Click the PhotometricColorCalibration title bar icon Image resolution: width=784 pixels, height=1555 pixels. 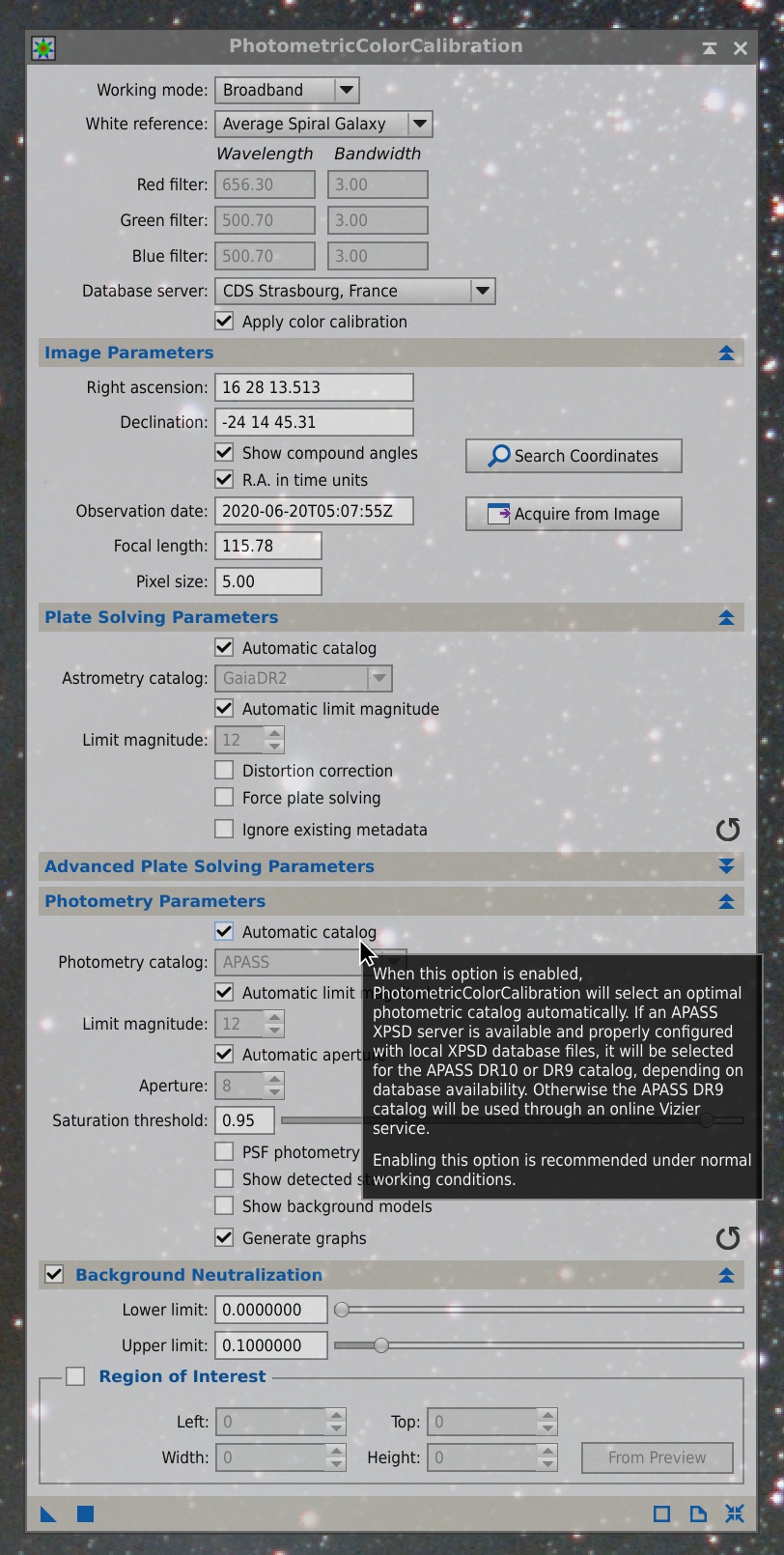(43, 47)
